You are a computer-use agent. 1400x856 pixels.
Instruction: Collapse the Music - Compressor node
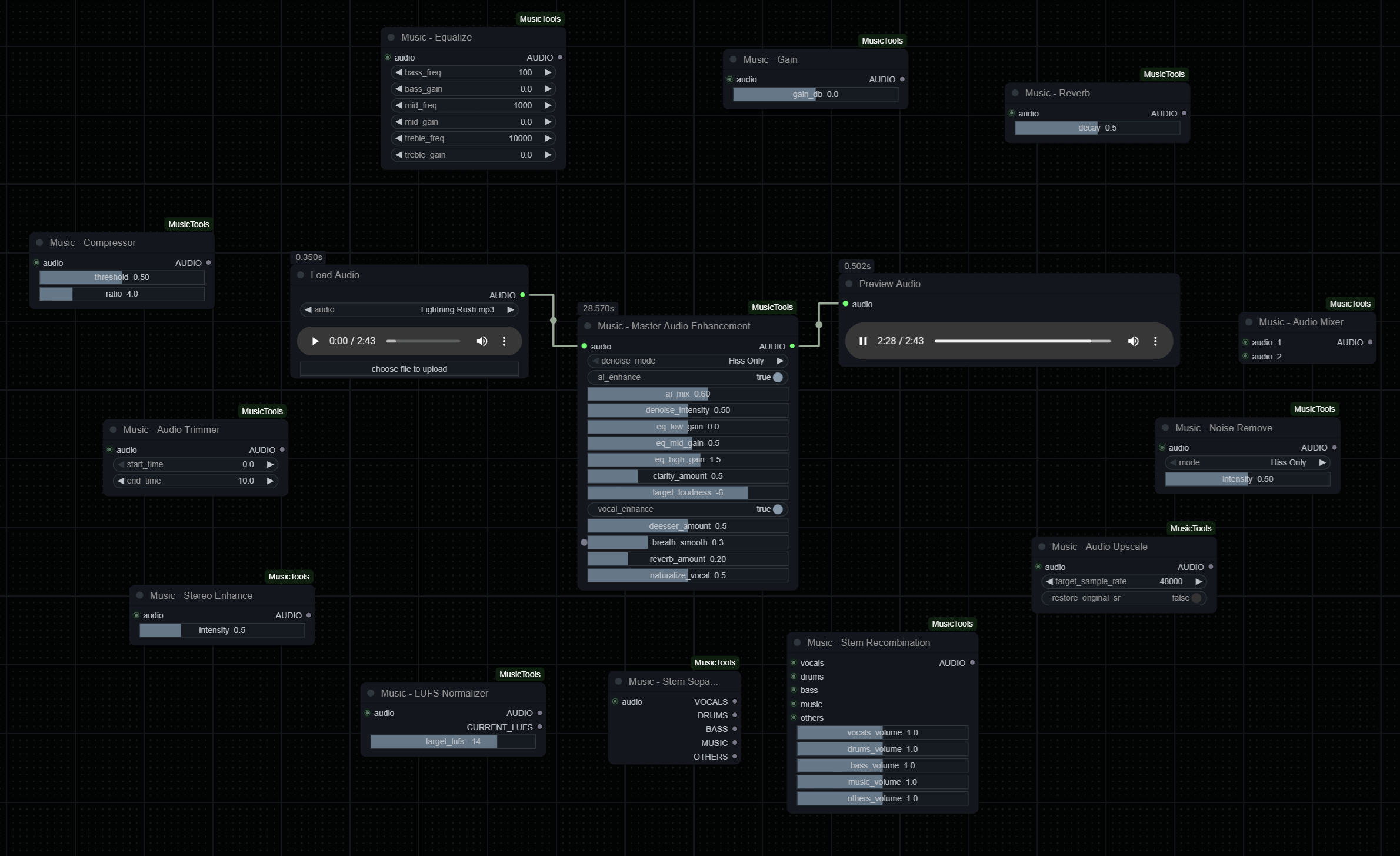pyautogui.click(x=39, y=242)
